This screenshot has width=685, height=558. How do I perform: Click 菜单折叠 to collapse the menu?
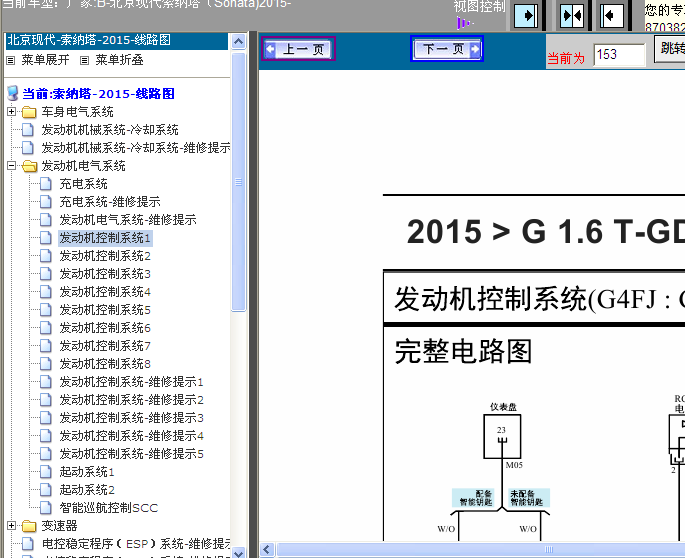click(x=119, y=60)
